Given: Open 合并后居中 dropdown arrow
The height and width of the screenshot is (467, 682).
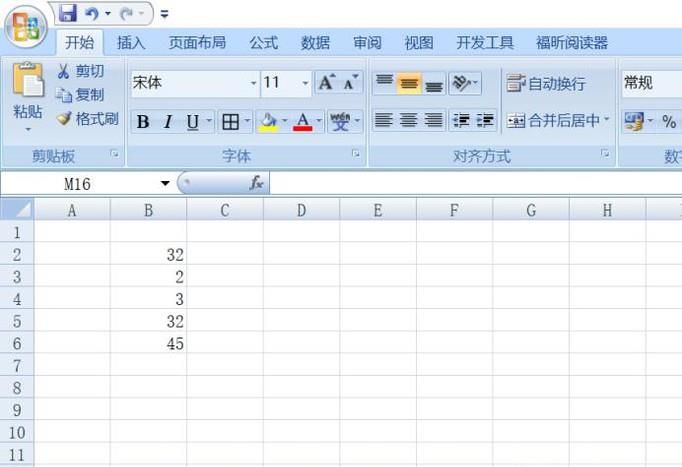Looking at the screenshot, I should click(x=607, y=119).
